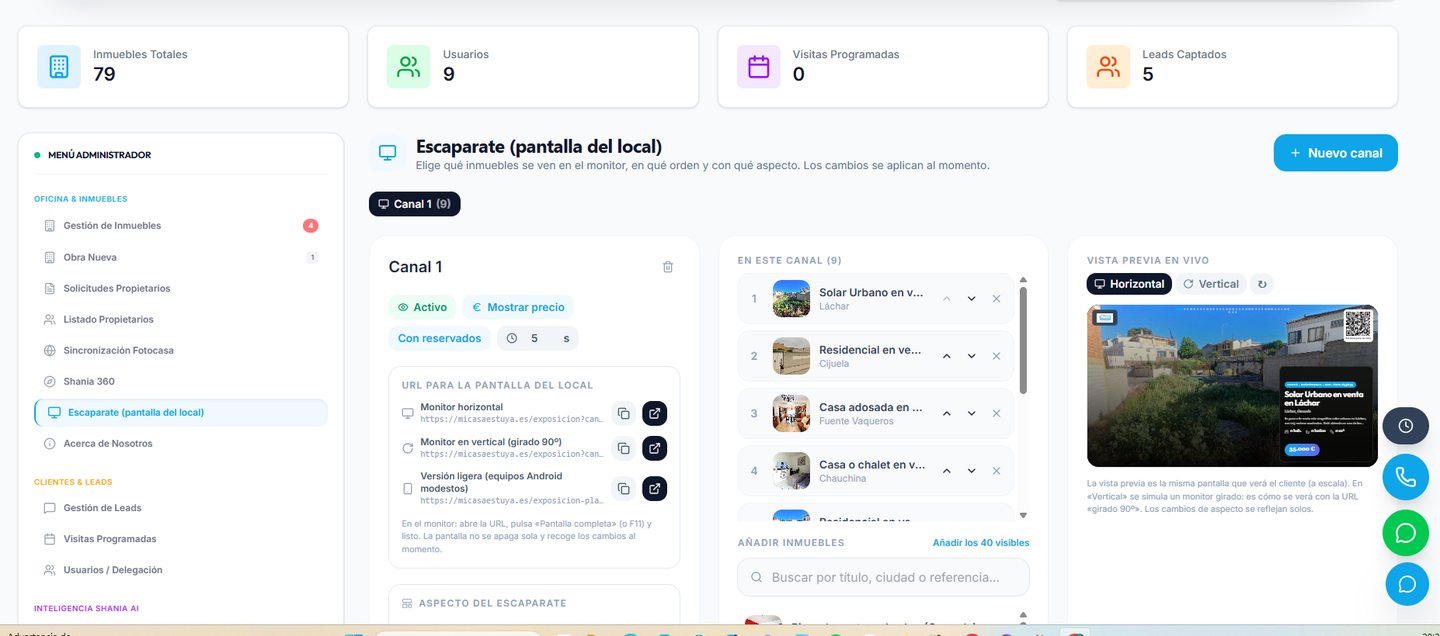Remove Residencial in Cijuela from the channel

[x=996, y=356]
